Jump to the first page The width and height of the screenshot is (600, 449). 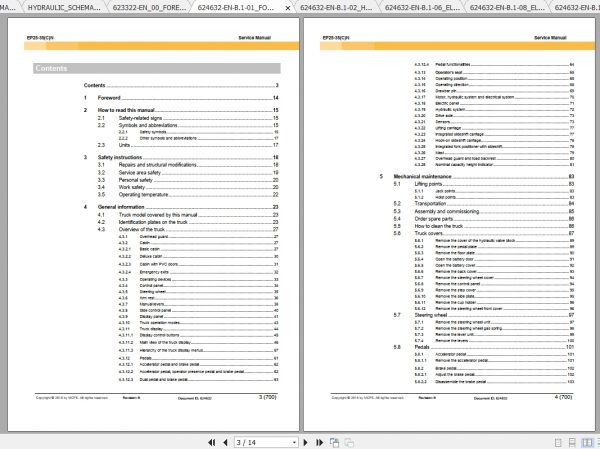tap(212, 442)
